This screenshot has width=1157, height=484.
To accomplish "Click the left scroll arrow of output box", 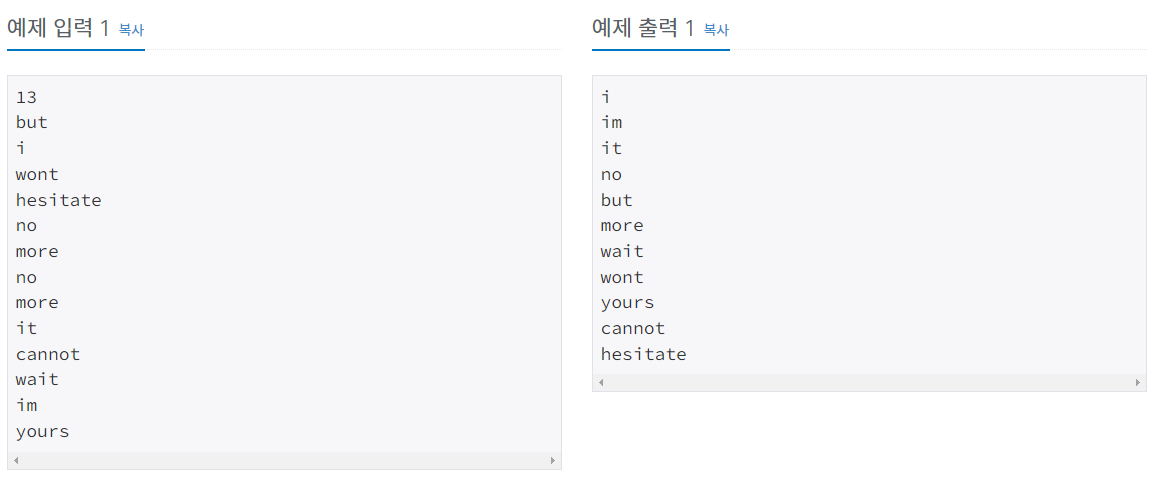I will (601, 382).
